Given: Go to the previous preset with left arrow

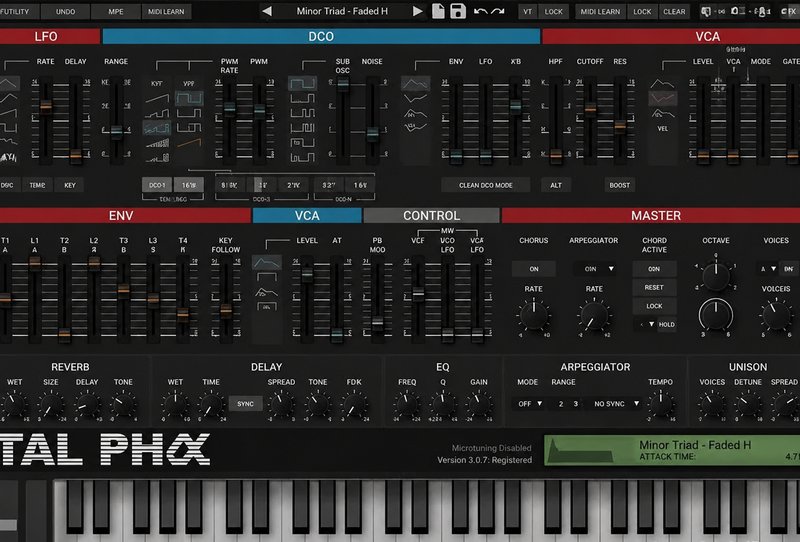Looking at the screenshot, I should (267, 11).
